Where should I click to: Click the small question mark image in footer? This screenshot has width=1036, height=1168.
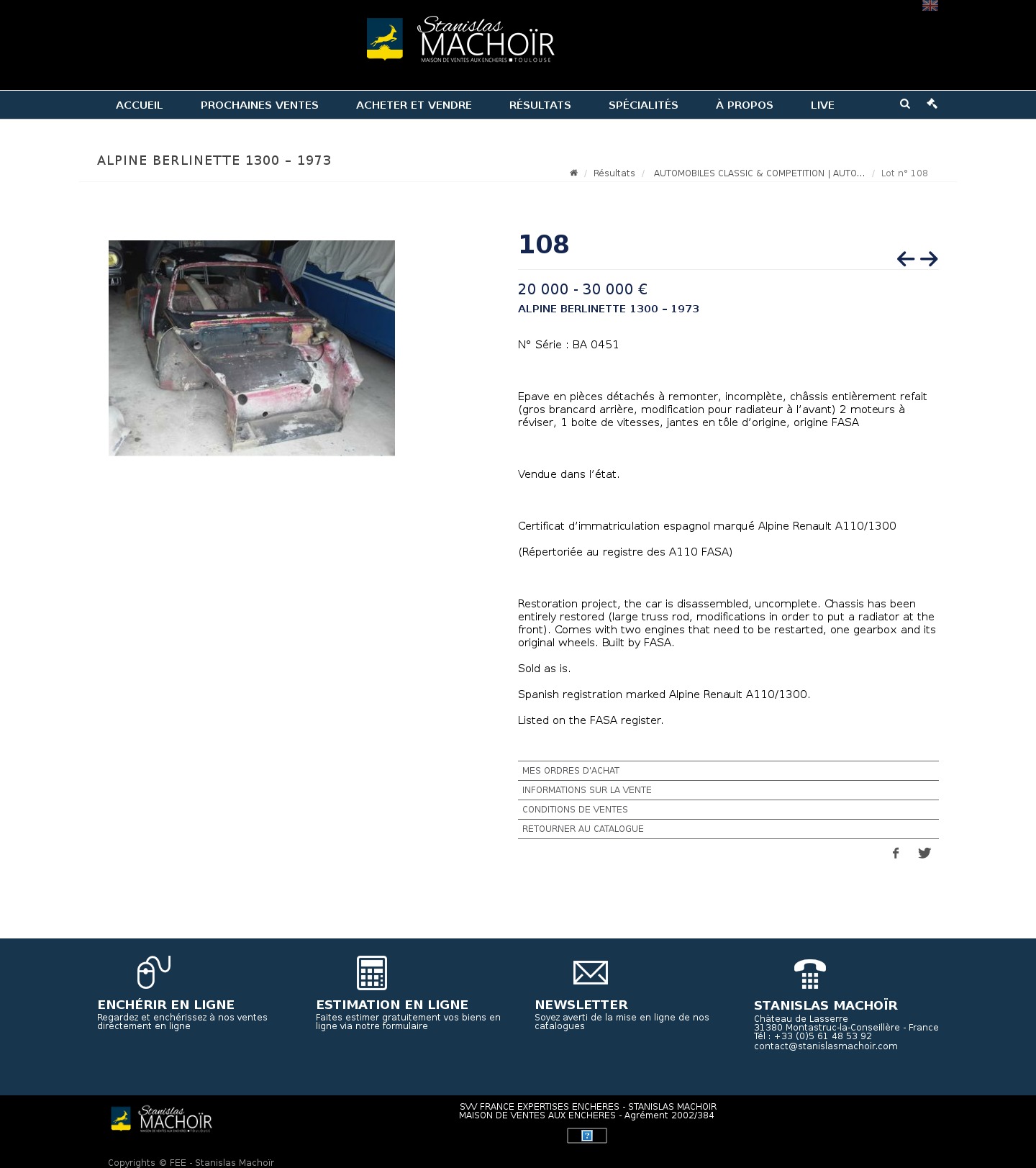pyautogui.click(x=587, y=1136)
